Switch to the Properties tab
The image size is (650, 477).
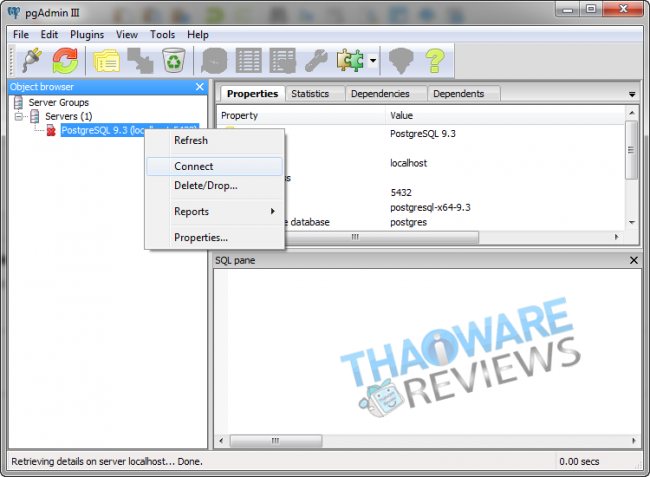pyautogui.click(x=252, y=94)
